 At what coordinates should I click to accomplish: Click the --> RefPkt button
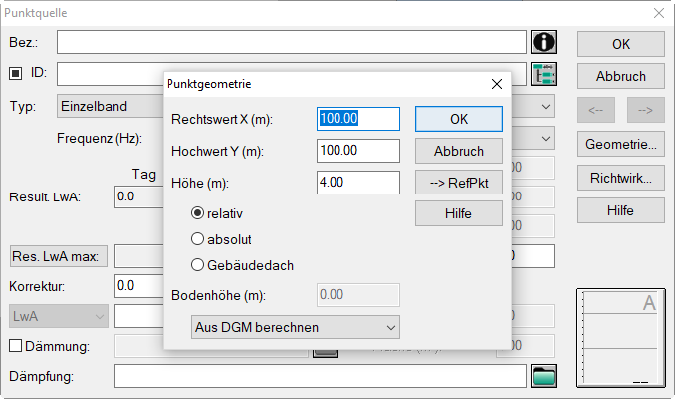(459, 183)
